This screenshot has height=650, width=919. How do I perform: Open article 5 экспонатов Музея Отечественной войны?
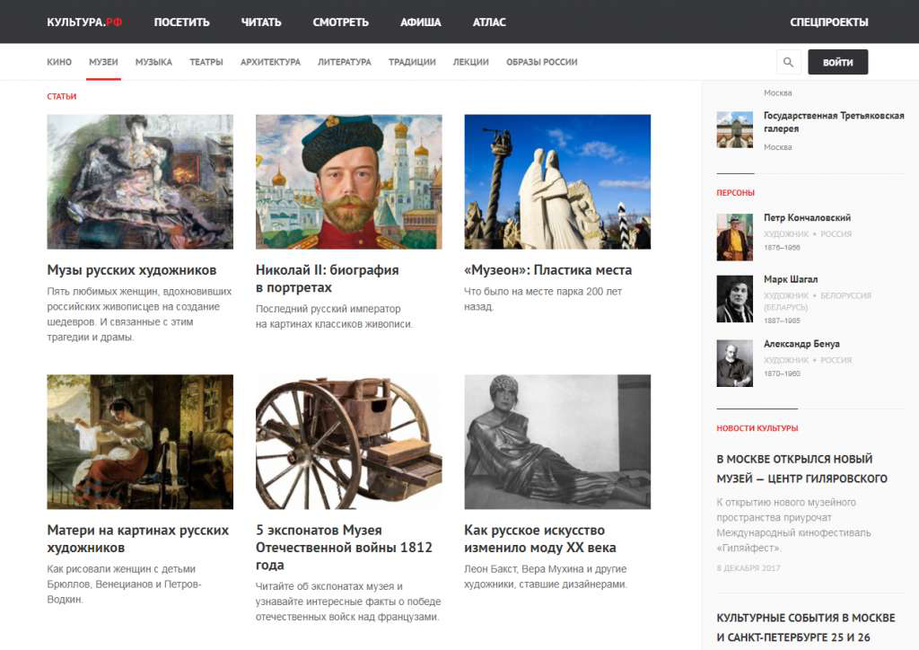(344, 547)
